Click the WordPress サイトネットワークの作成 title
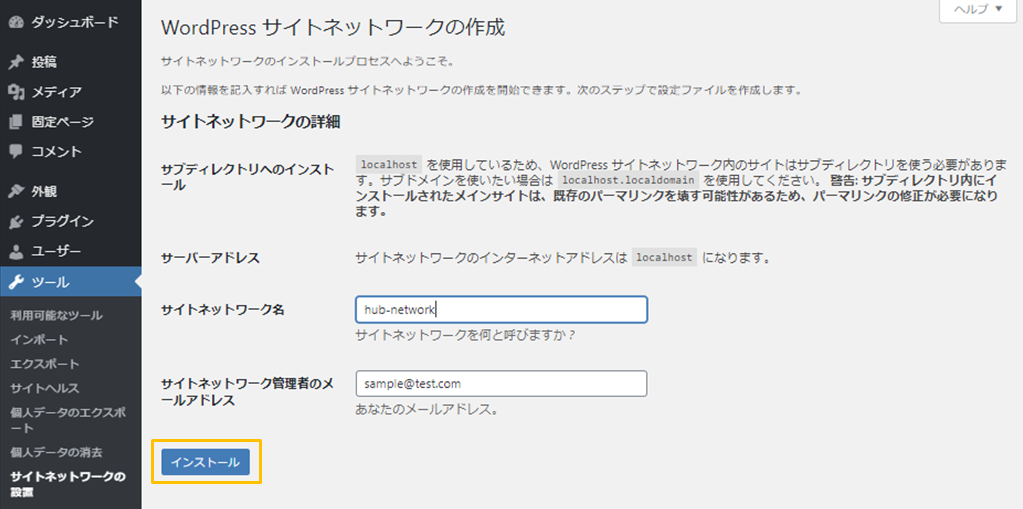This screenshot has height=509, width=1023. tap(333, 27)
